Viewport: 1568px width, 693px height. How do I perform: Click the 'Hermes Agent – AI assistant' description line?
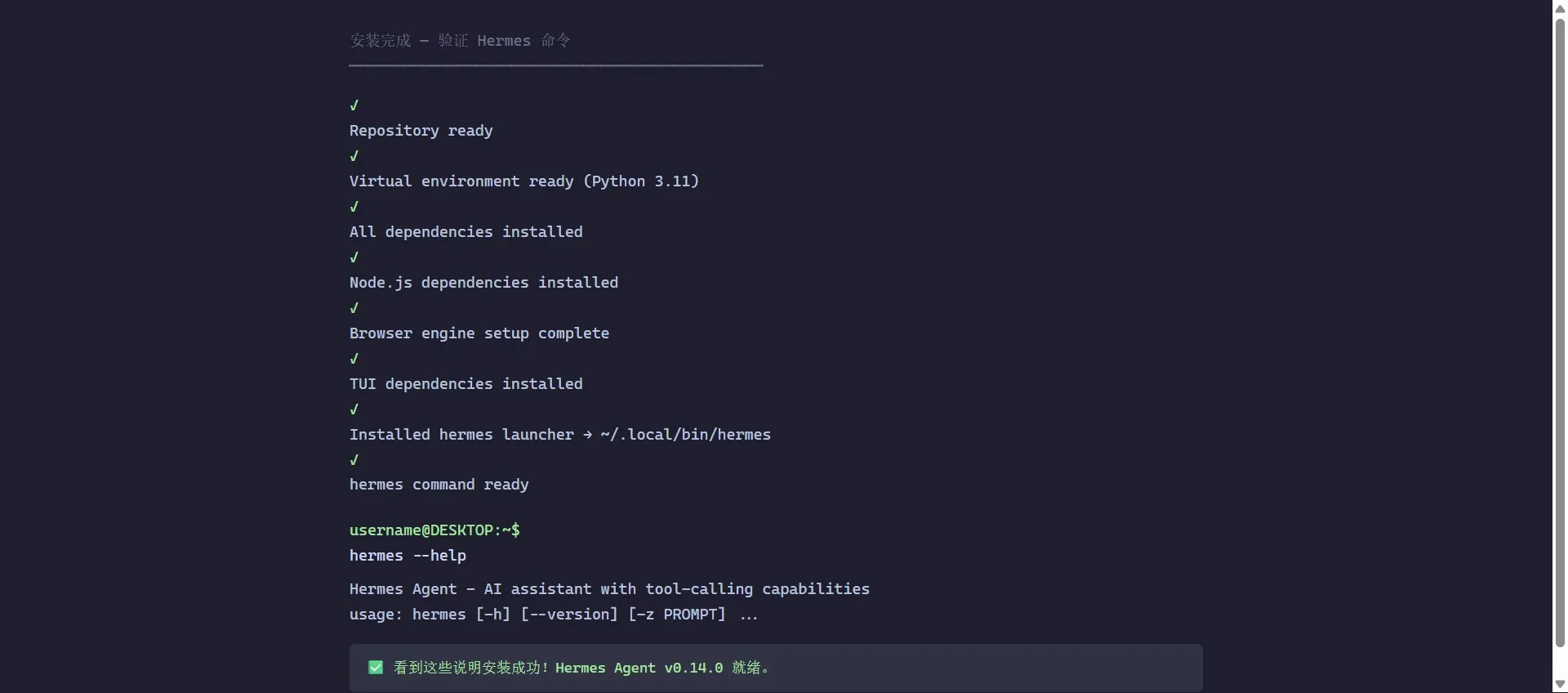pyautogui.click(x=609, y=589)
